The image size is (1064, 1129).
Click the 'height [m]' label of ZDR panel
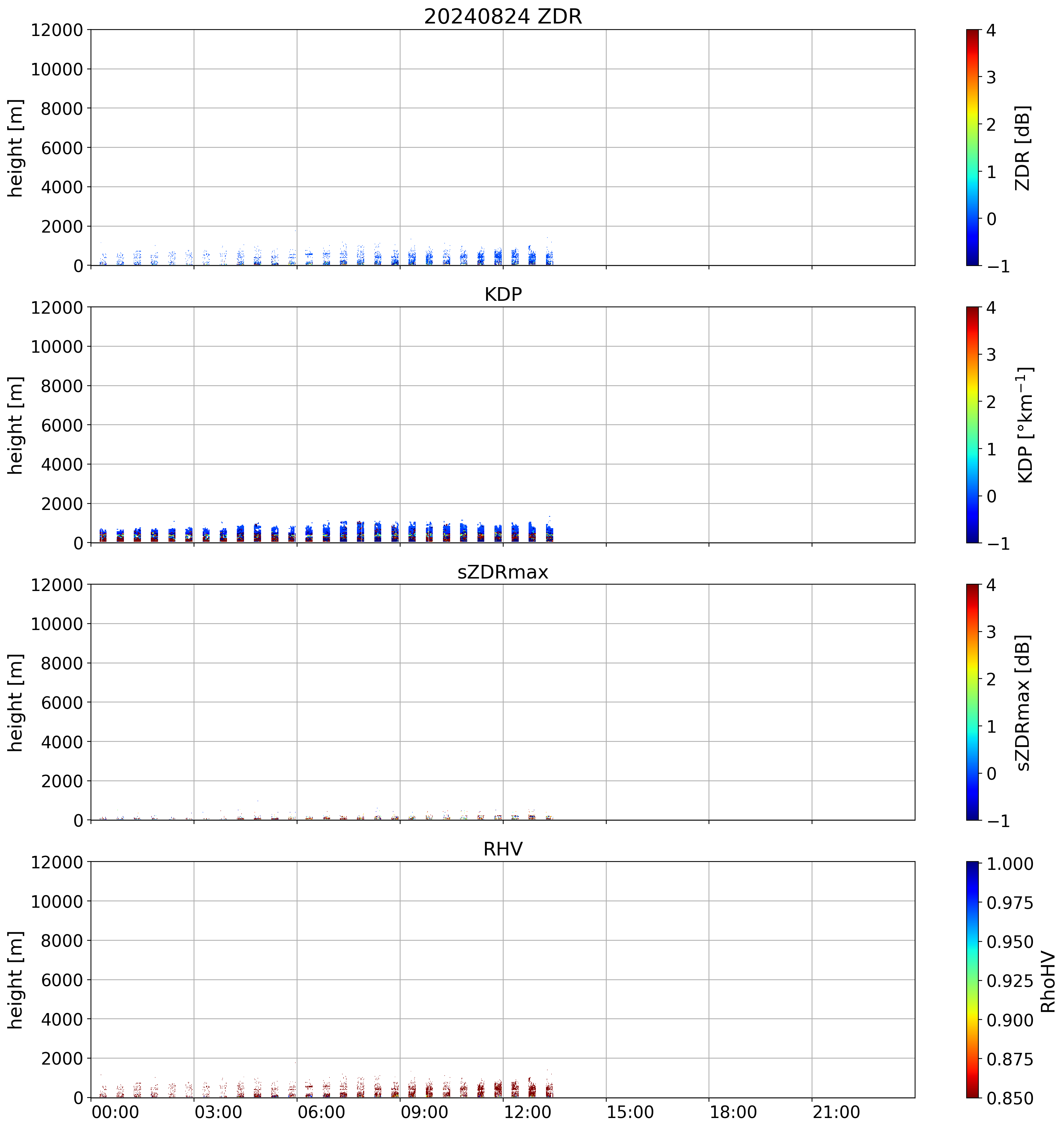click(x=15, y=148)
